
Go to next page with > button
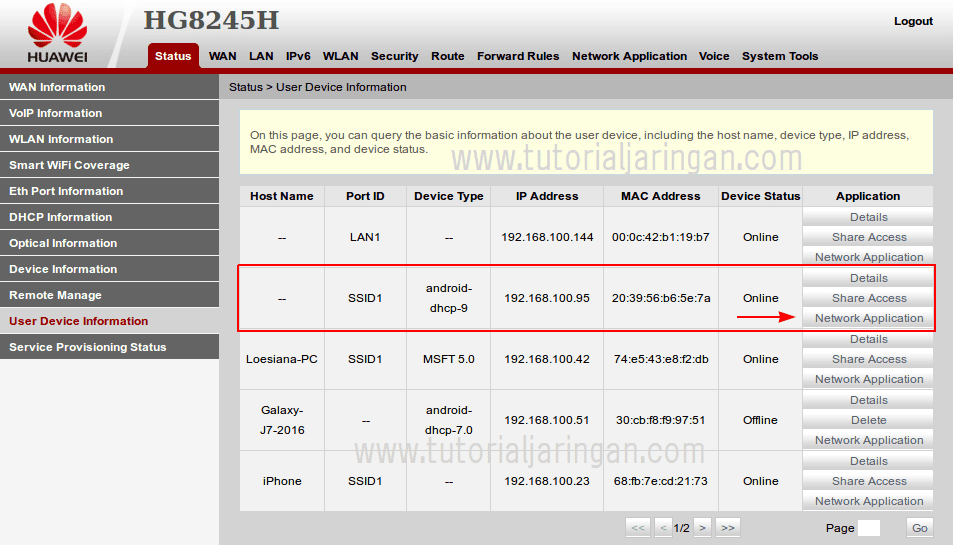click(702, 527)
